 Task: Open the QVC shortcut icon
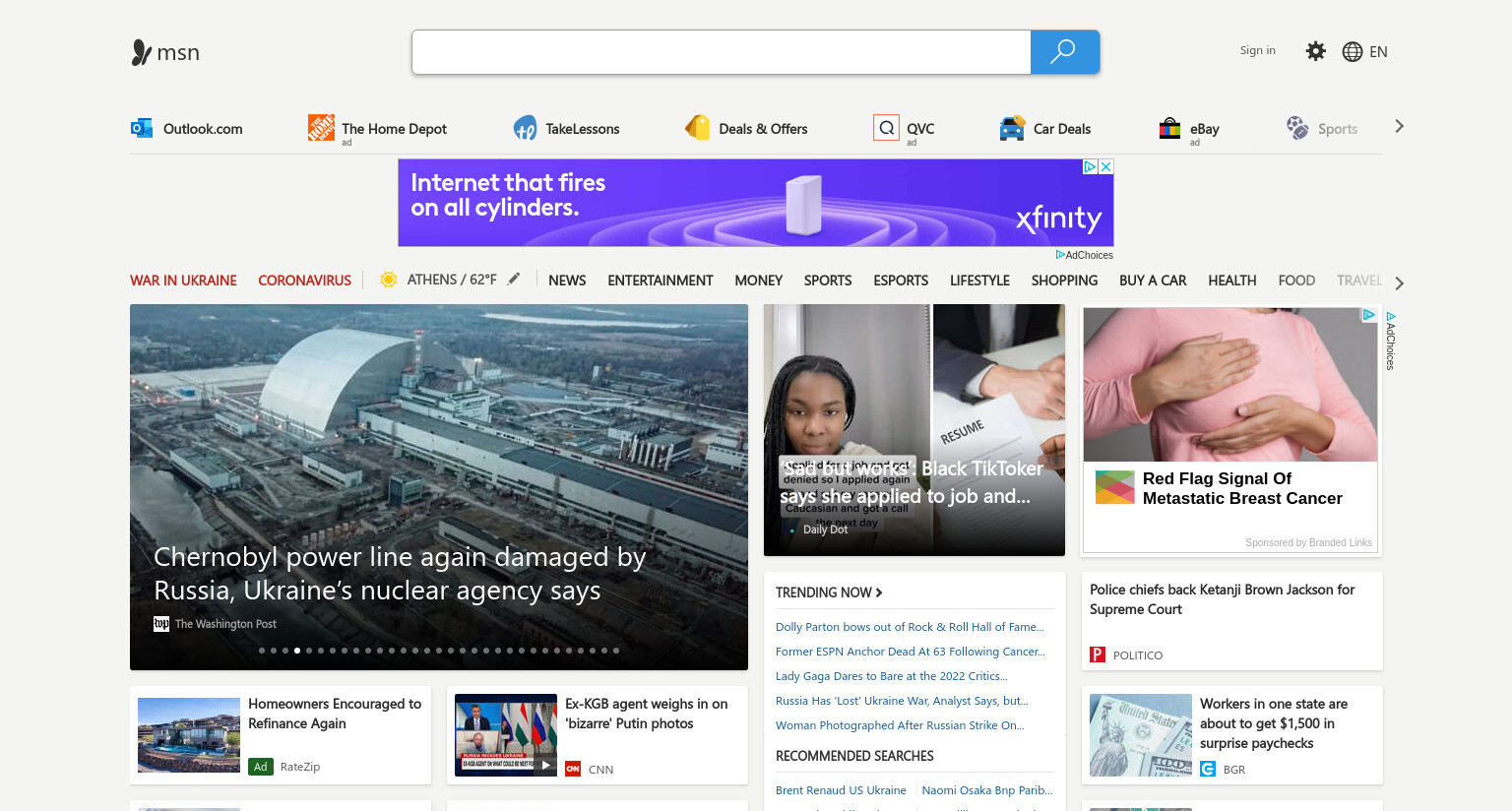pyautogui.click(x=886, y=128)
